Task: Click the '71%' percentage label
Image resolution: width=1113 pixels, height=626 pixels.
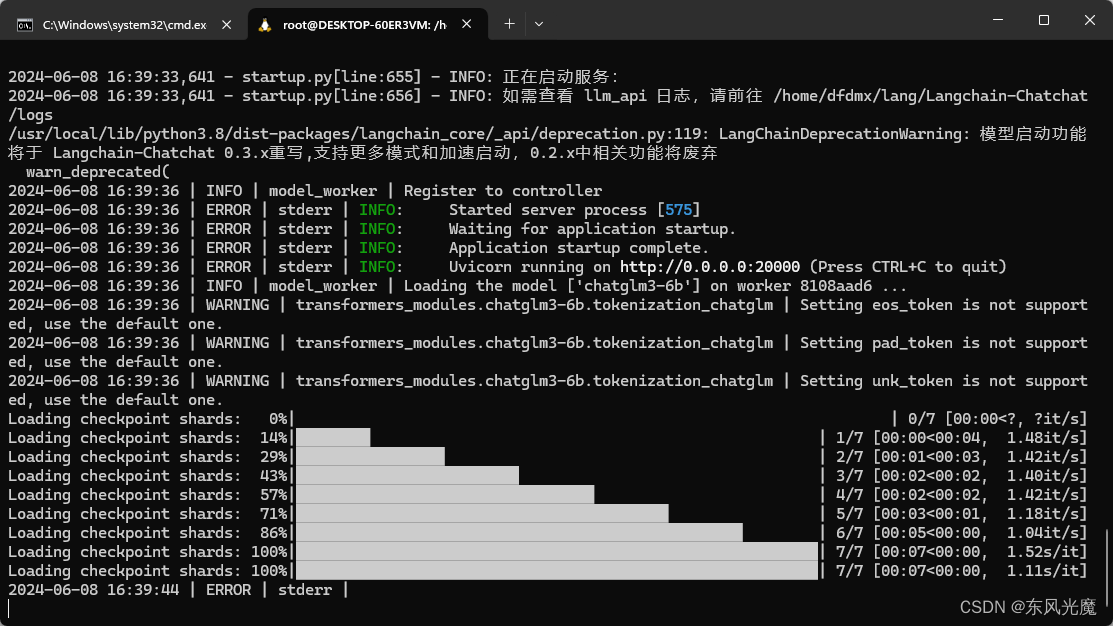Action: (273, 514)
